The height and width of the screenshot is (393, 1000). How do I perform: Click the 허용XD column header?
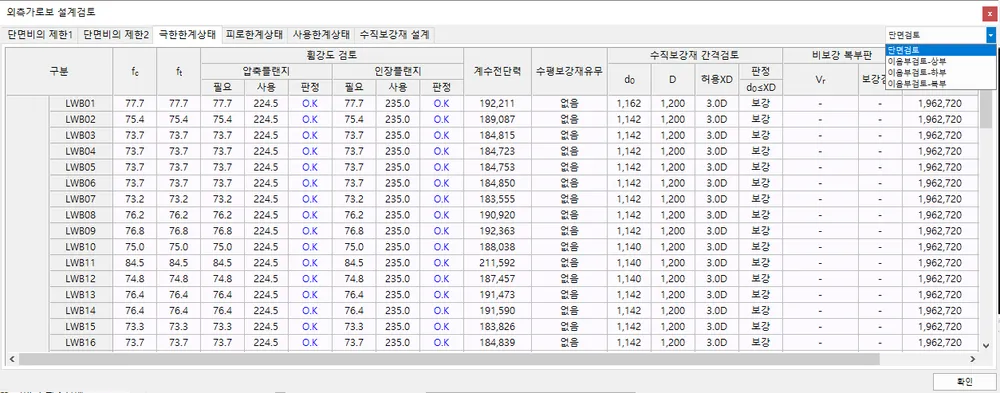point(716,79)
